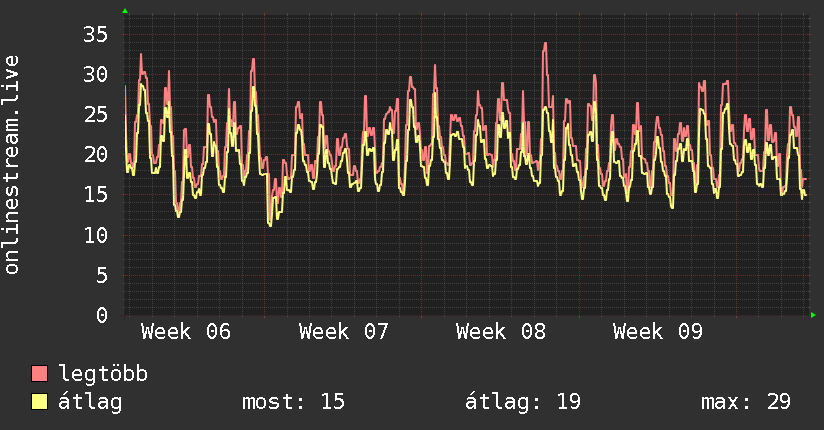Select the Week 08 axis label
824x430 pixels.
tap(500, 332)
